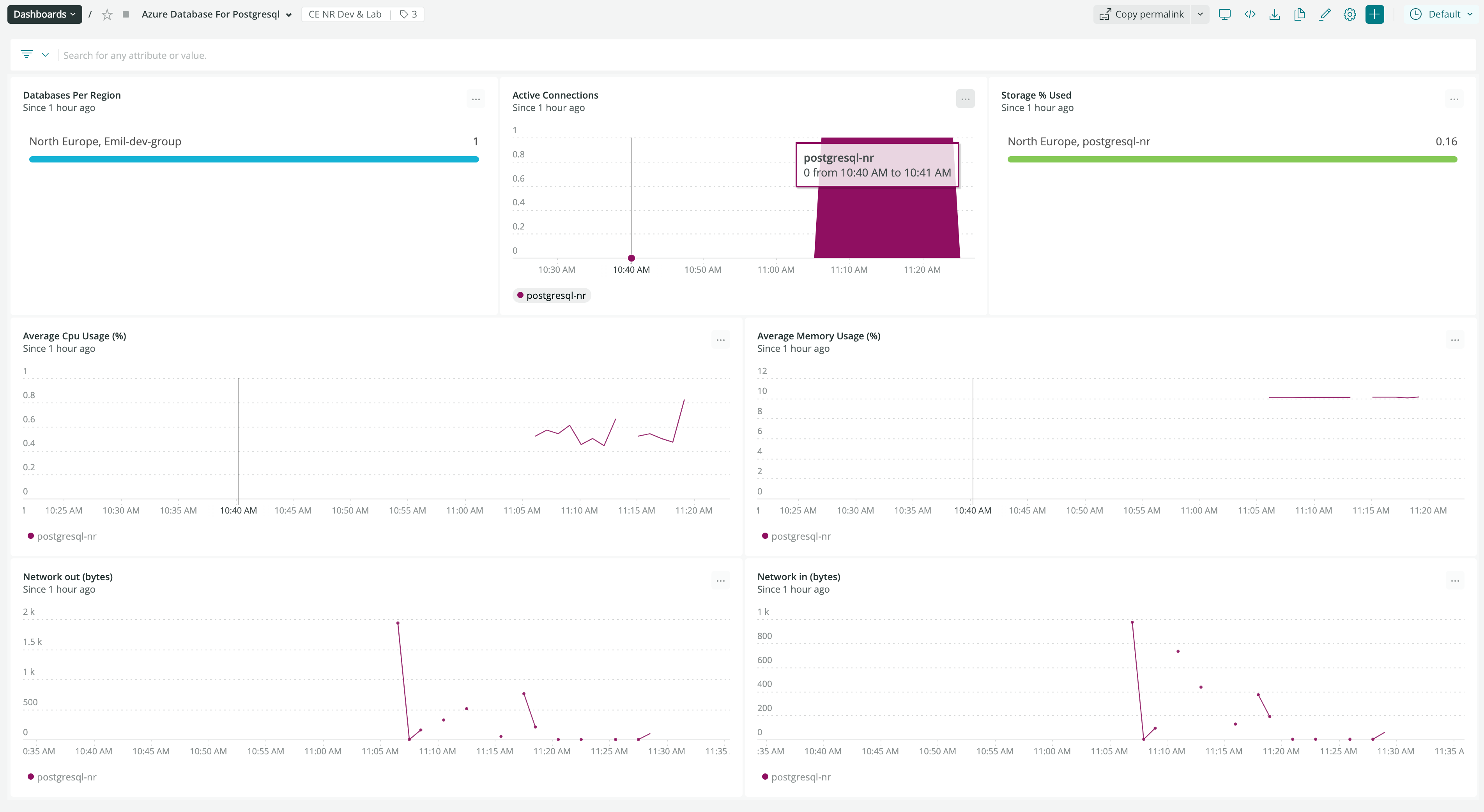
Task: Click the pencil edit dashboard icon
Action: coord(1325,14)
